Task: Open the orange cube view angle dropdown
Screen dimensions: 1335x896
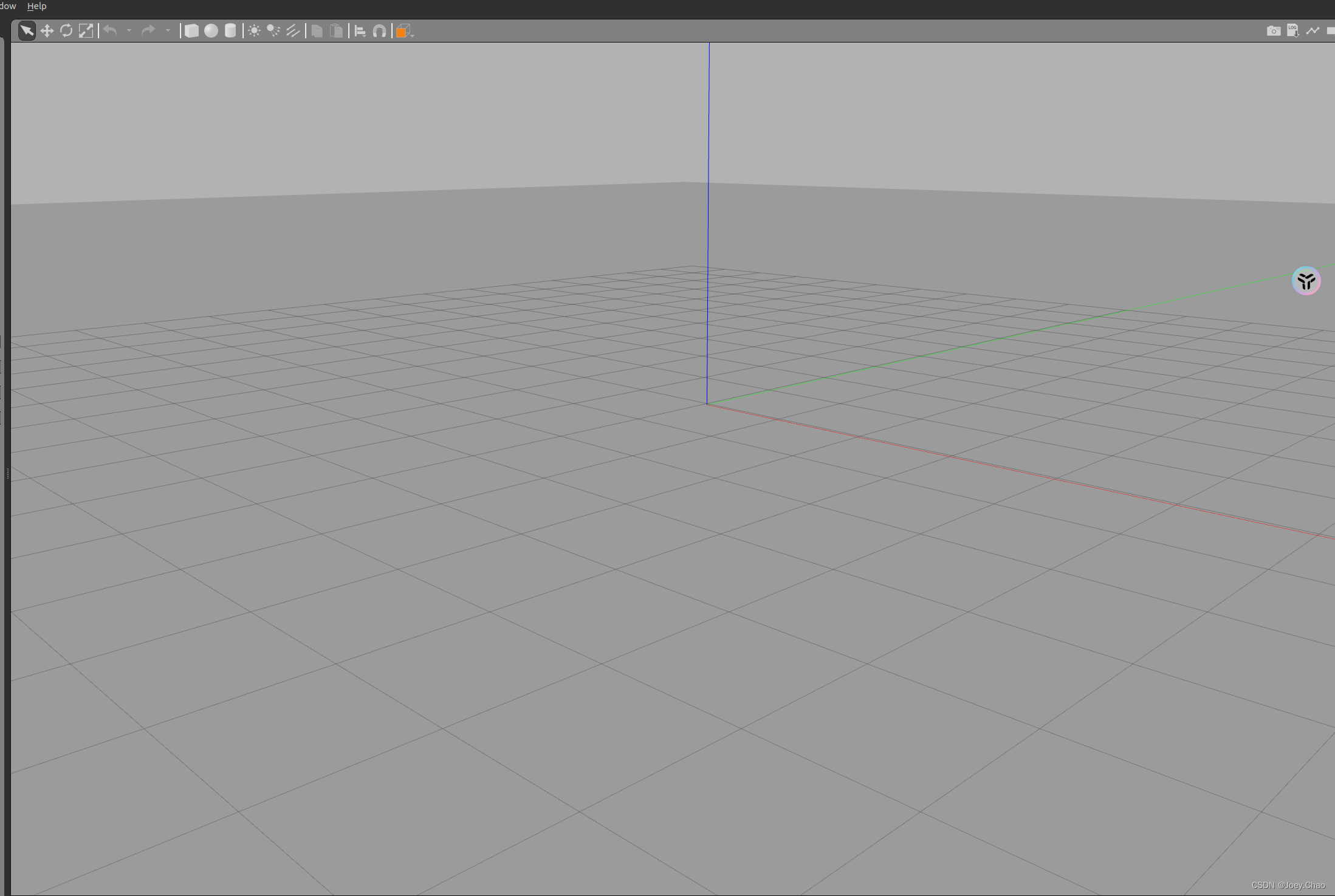Action: click(x=405, y=31)
